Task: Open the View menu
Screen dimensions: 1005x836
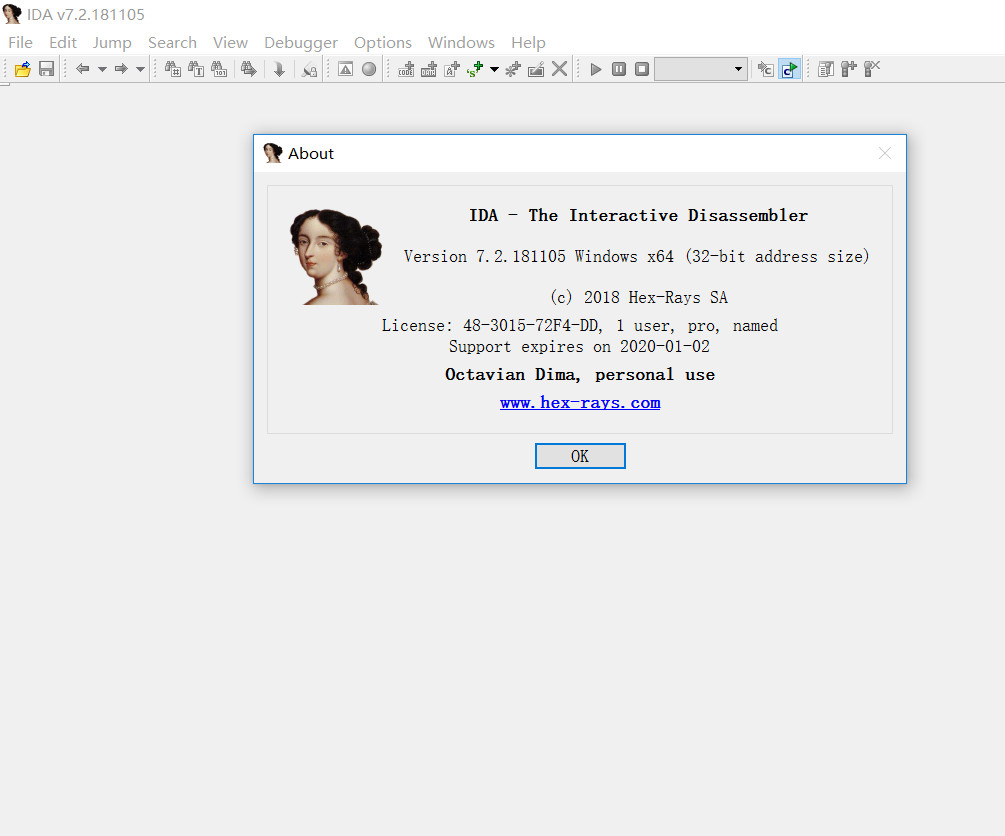Action: pos(230,42)
